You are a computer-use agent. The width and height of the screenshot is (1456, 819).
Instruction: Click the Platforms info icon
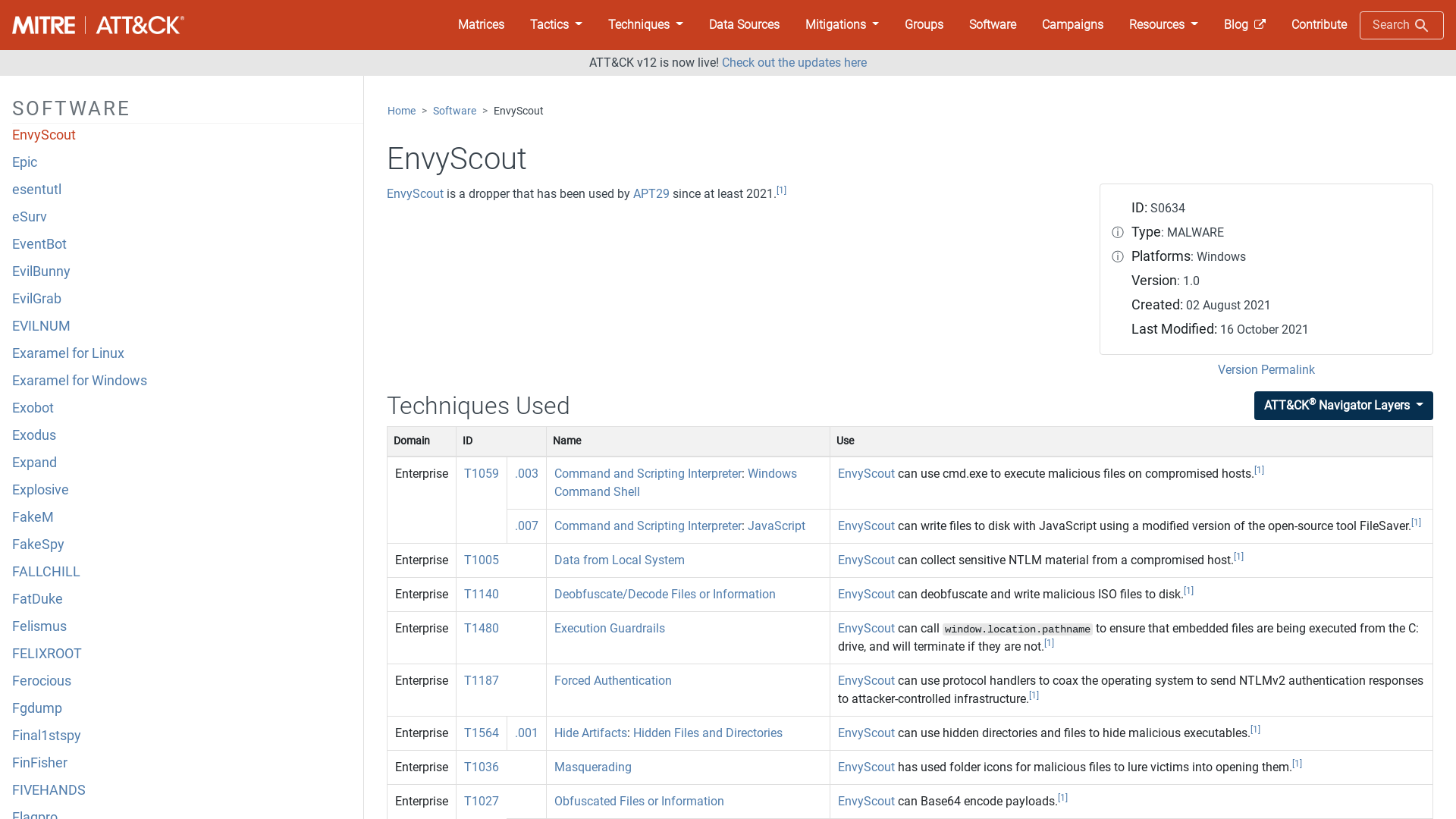(x=1118, y=257)
